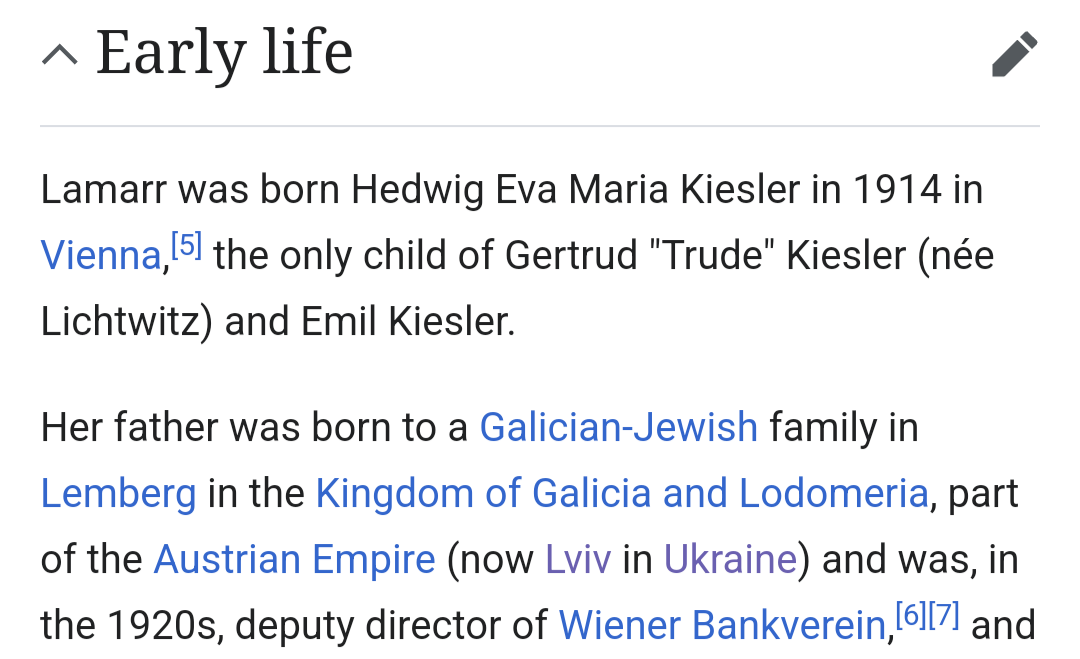The height and width of the screenshot is (659, 1080).
Task: Show footnote reference [7]
Action: tap(943, 616)
